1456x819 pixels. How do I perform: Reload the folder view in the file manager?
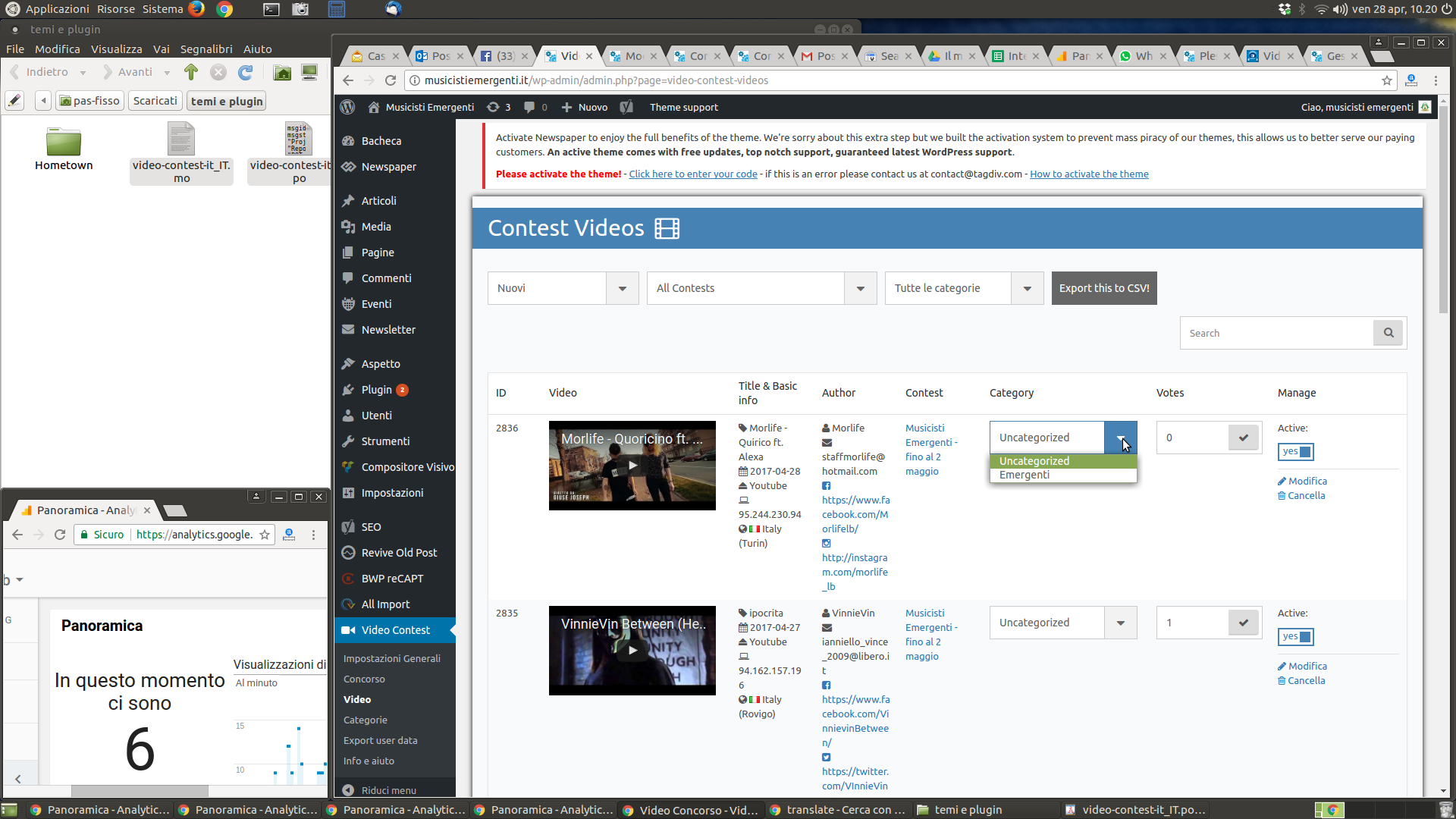tap(245, 72)
